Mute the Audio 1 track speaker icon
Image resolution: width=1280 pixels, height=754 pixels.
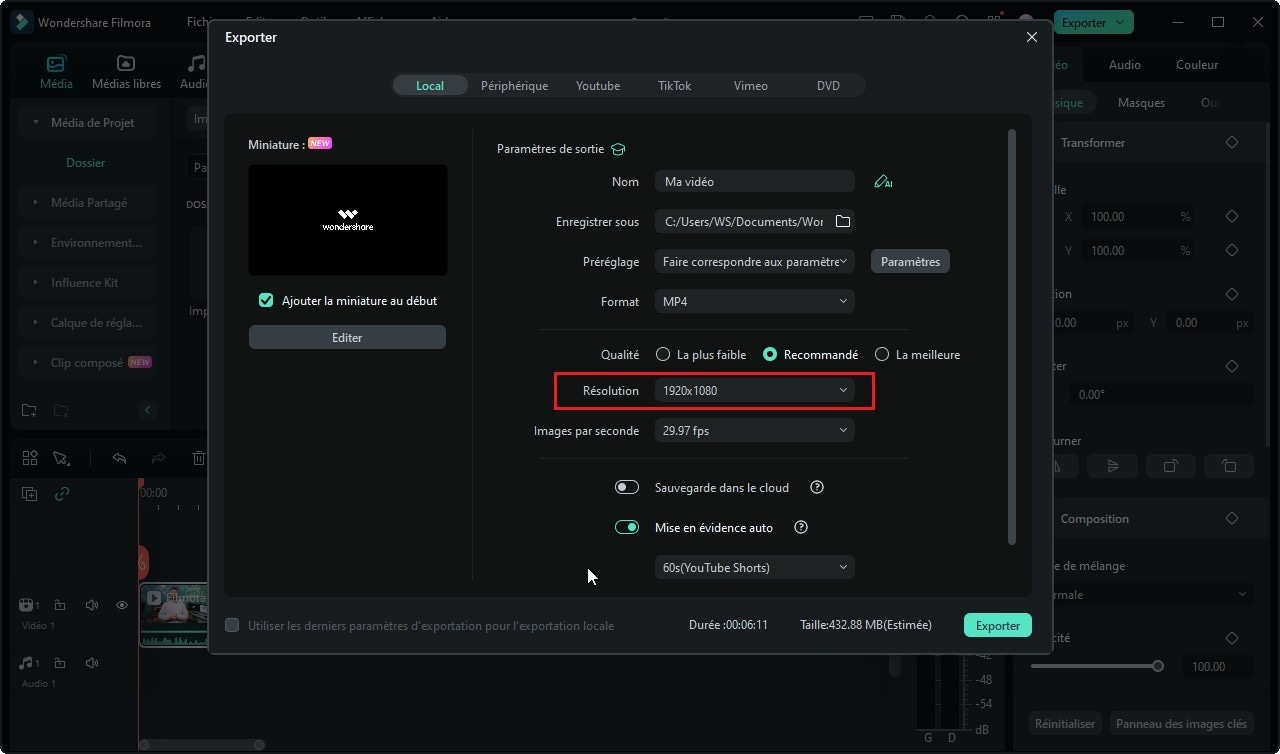click(91, 663)
